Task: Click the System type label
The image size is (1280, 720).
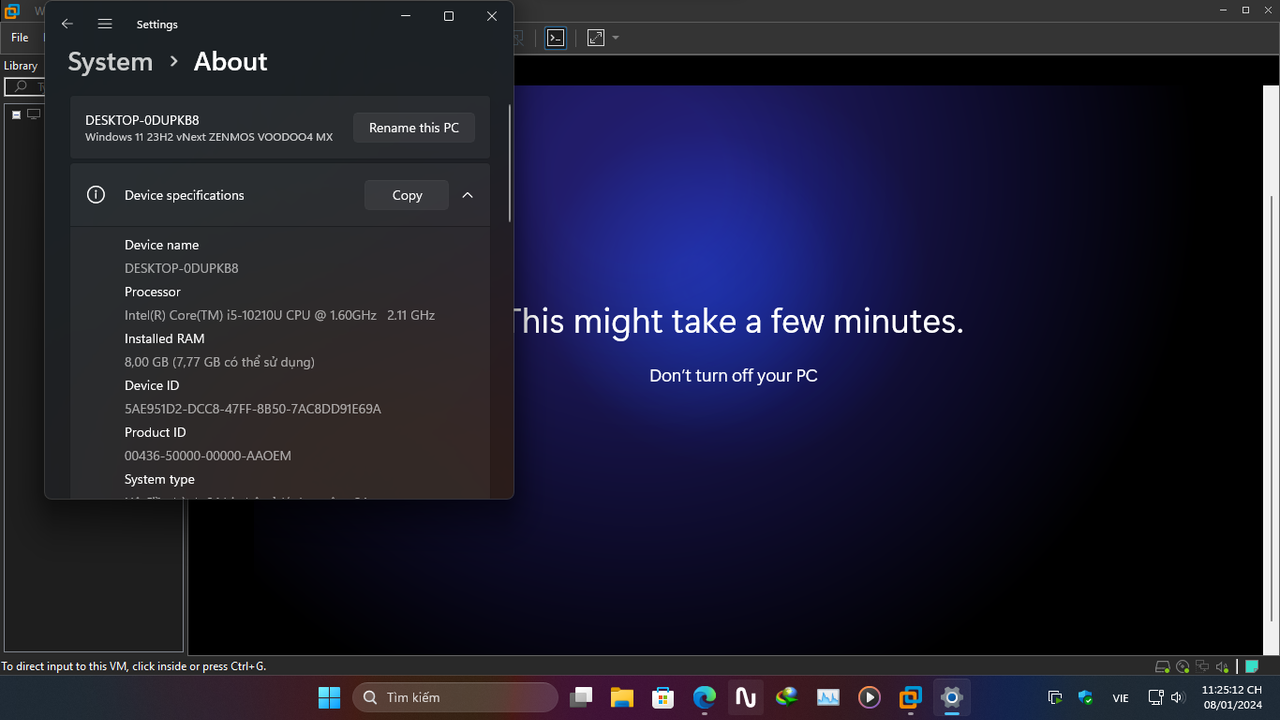Action: click(x=160, y=479)
